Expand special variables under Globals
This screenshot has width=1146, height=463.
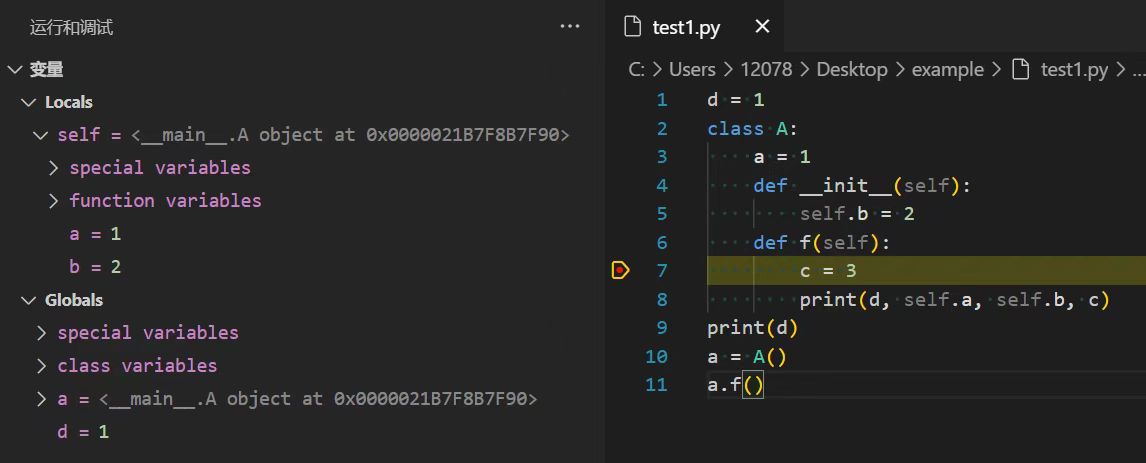(x=41, y=333)
